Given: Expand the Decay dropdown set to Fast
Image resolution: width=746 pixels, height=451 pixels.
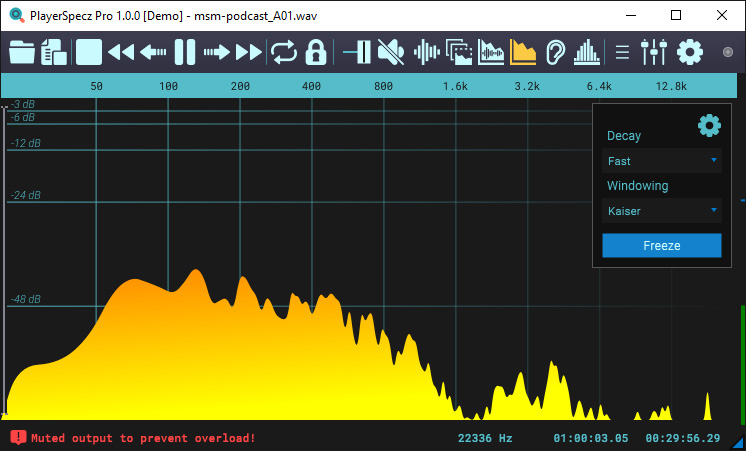Looking at the screenshot, I should point(662,161).
